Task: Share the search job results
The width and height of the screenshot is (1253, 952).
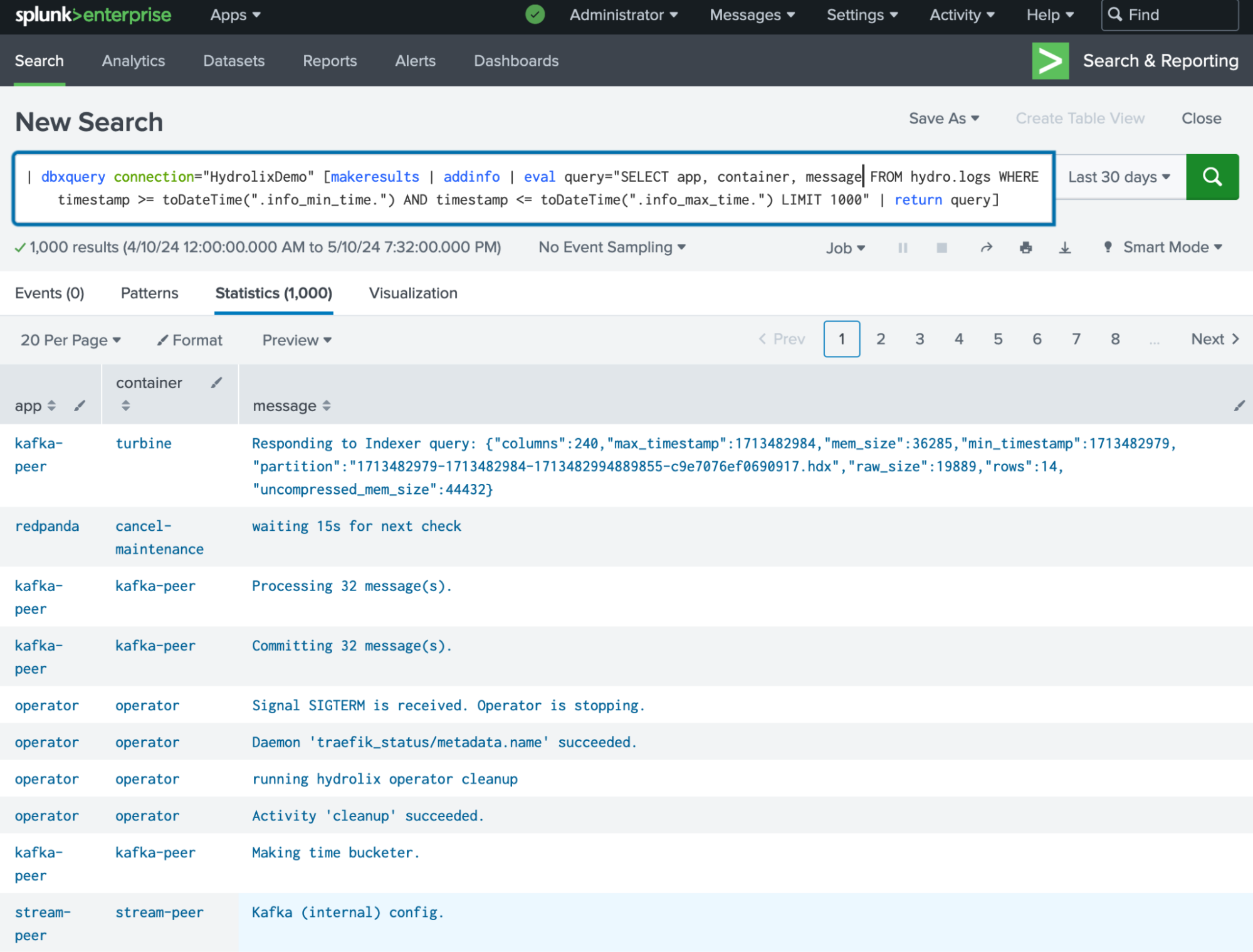Action: point(986,248)
